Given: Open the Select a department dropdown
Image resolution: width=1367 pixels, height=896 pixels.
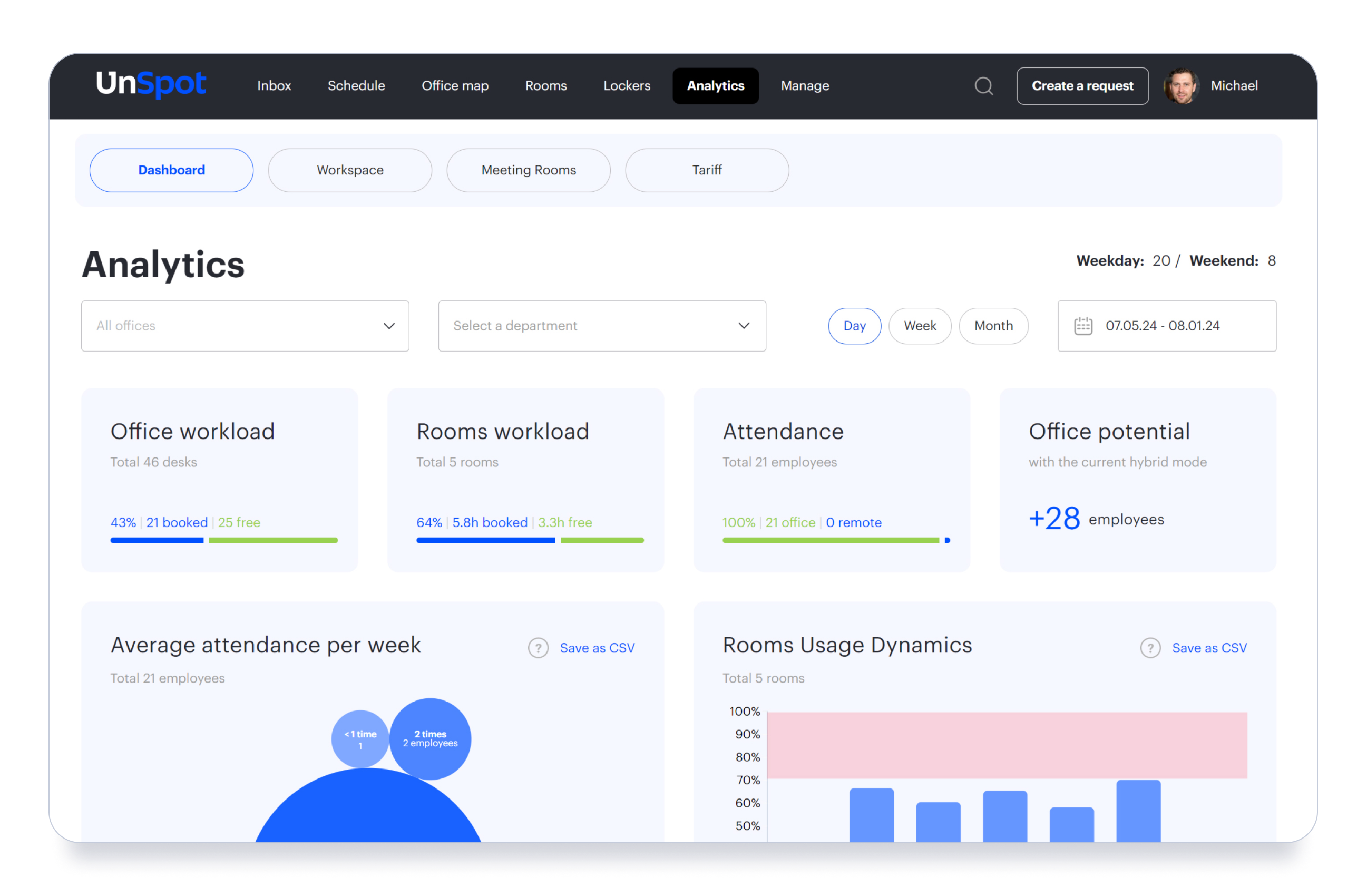Looking at the screenshot, I should tap(601, 326).
